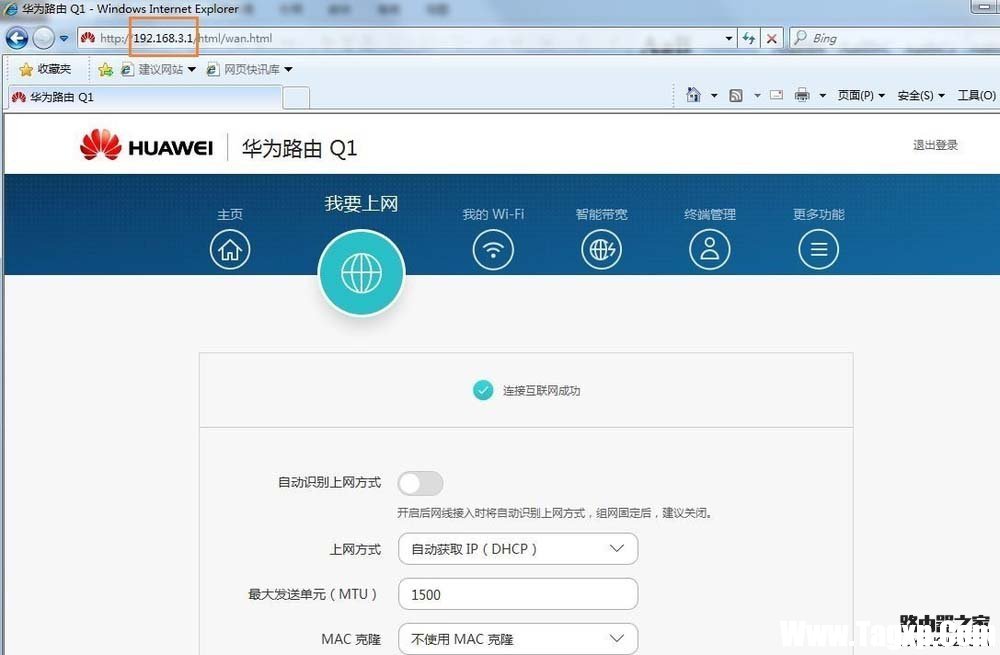Click the 华为路由 Q1 page heading
This screenshot has height=655, width=1000.
(299, 148)
